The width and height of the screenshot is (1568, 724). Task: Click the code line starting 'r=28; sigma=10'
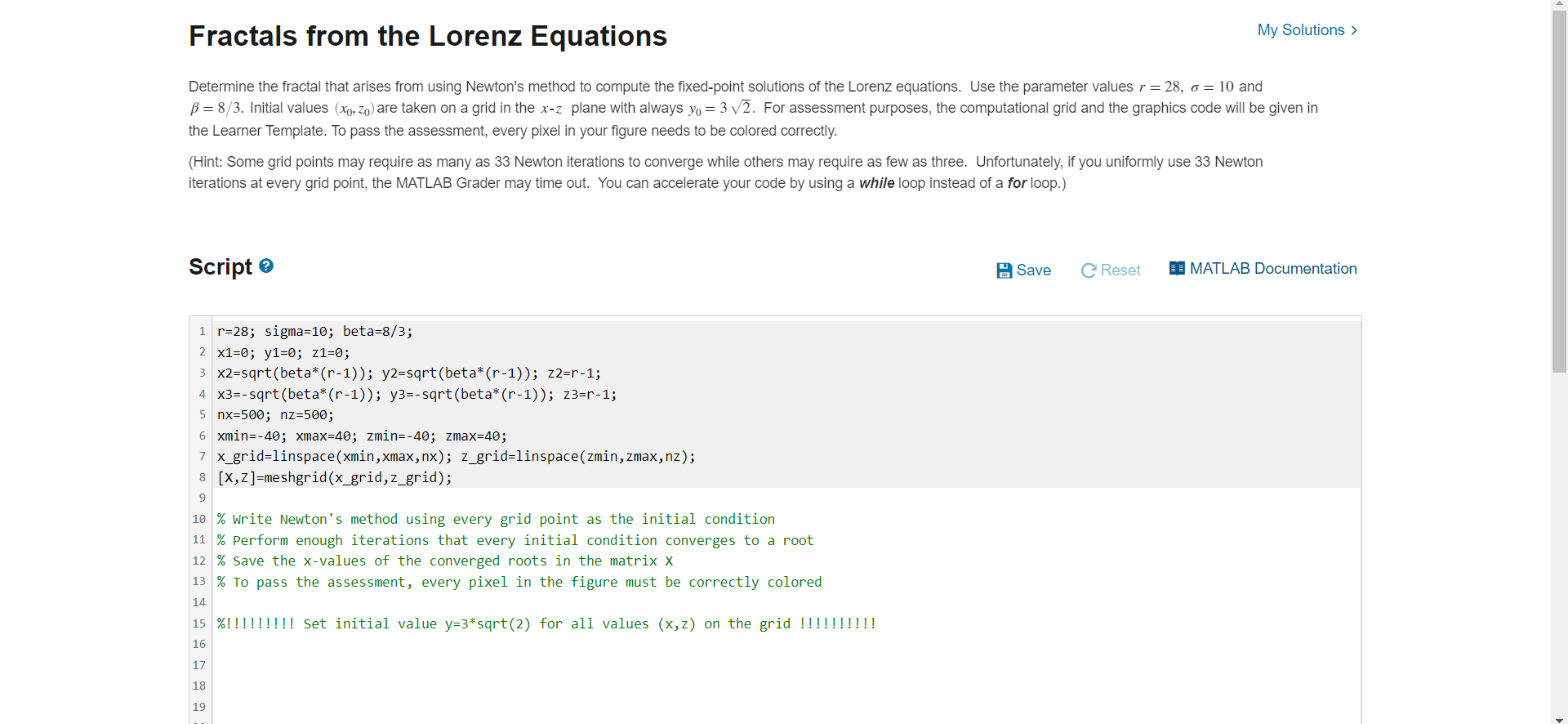(x=314, y=332)
